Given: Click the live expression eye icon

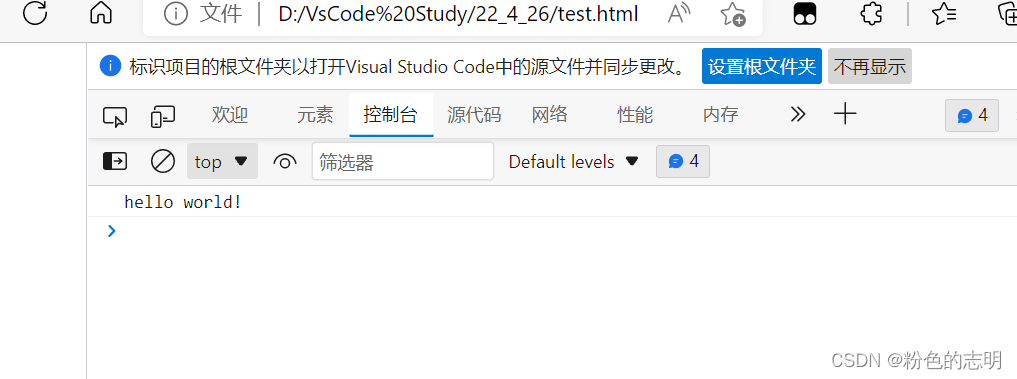Looking at the screenshot, I should pyautogui.click(x=285, y=162).
